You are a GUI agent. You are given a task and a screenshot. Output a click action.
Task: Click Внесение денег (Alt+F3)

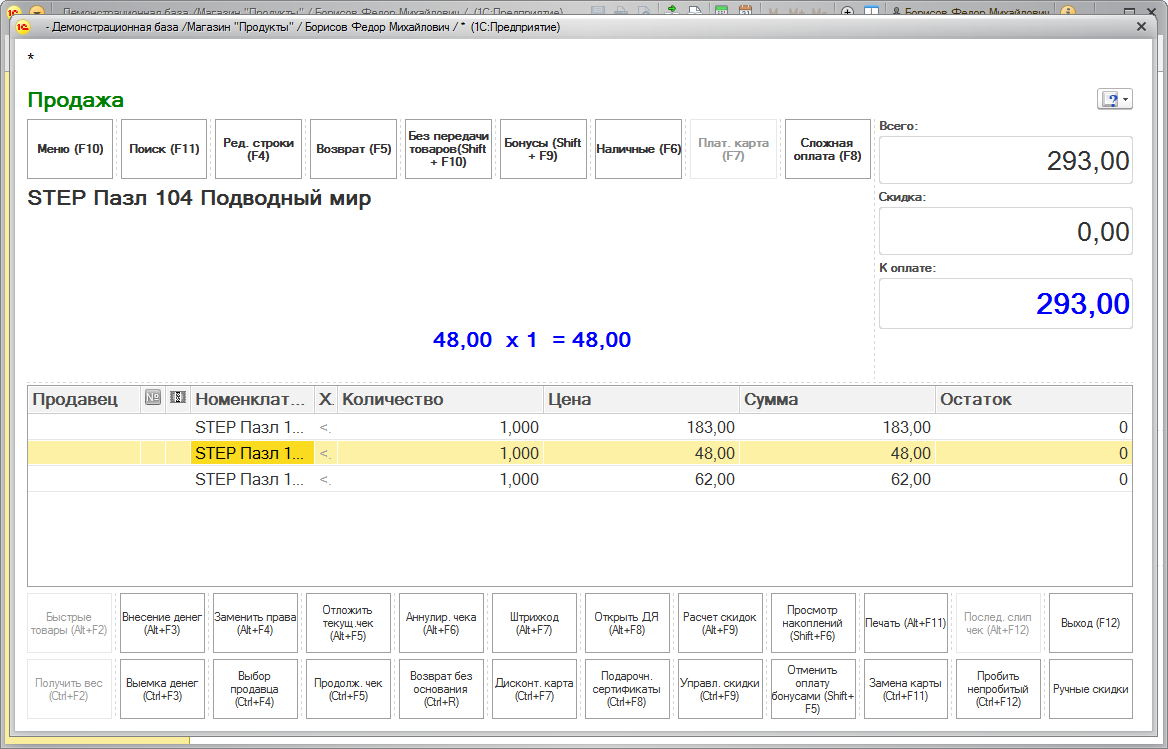(162, 623)
